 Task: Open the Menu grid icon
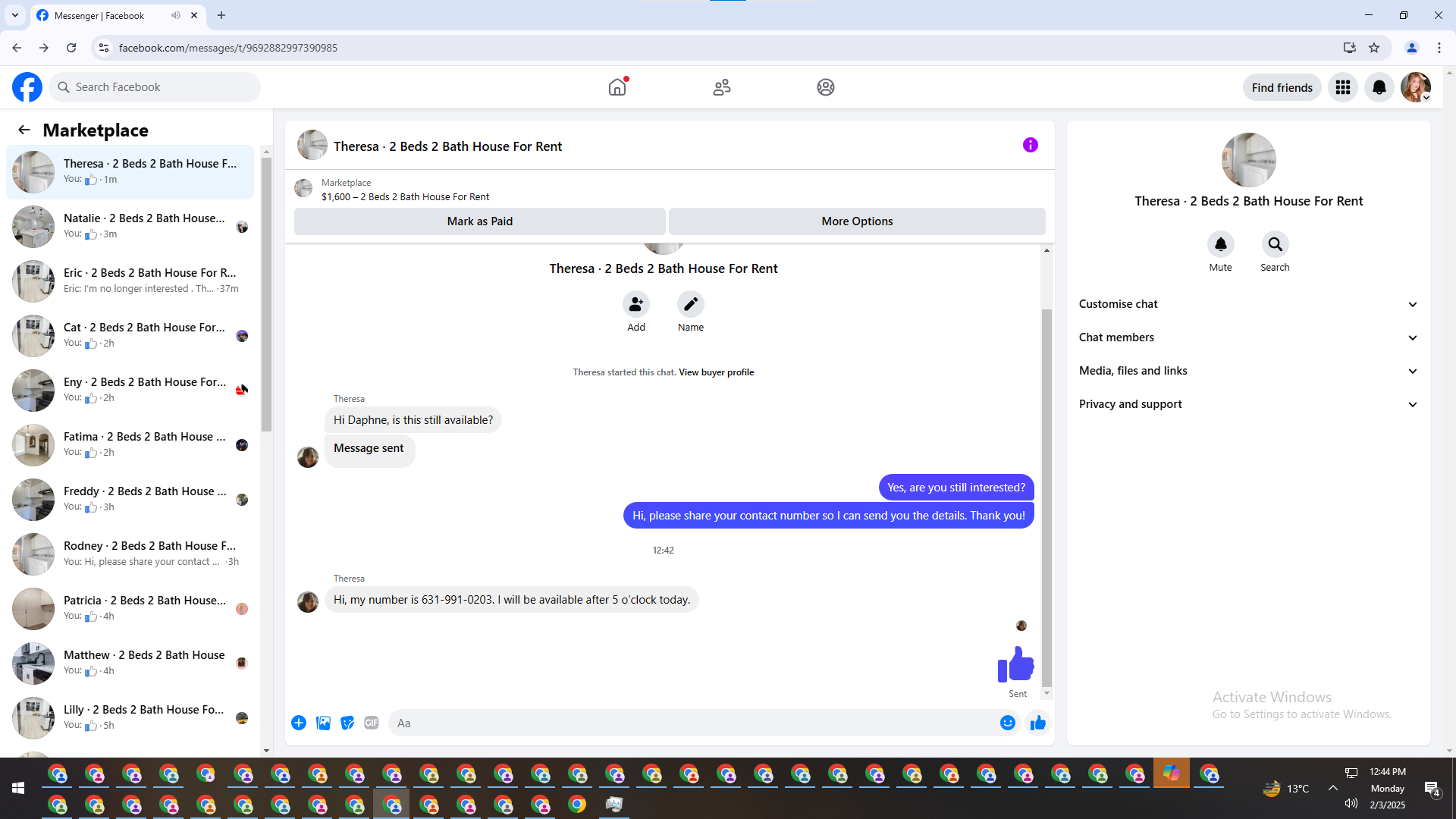[x=1343, y=87]
